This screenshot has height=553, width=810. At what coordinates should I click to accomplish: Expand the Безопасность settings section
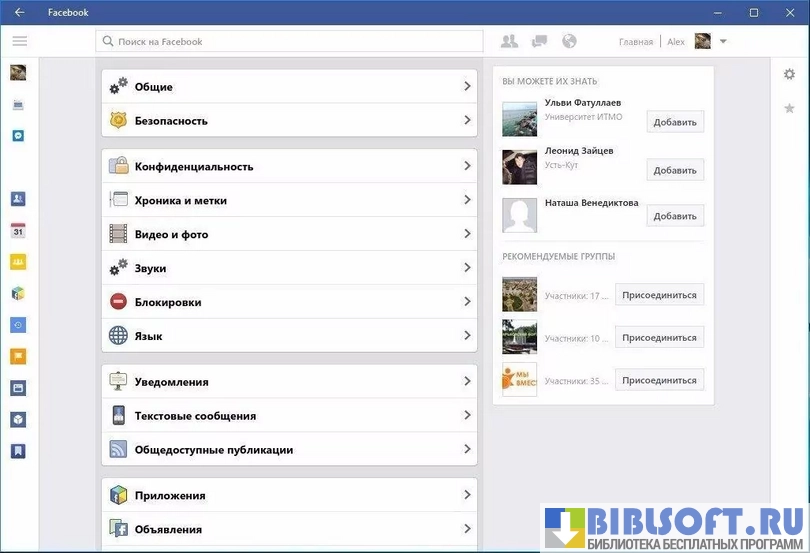pos(289,121)
